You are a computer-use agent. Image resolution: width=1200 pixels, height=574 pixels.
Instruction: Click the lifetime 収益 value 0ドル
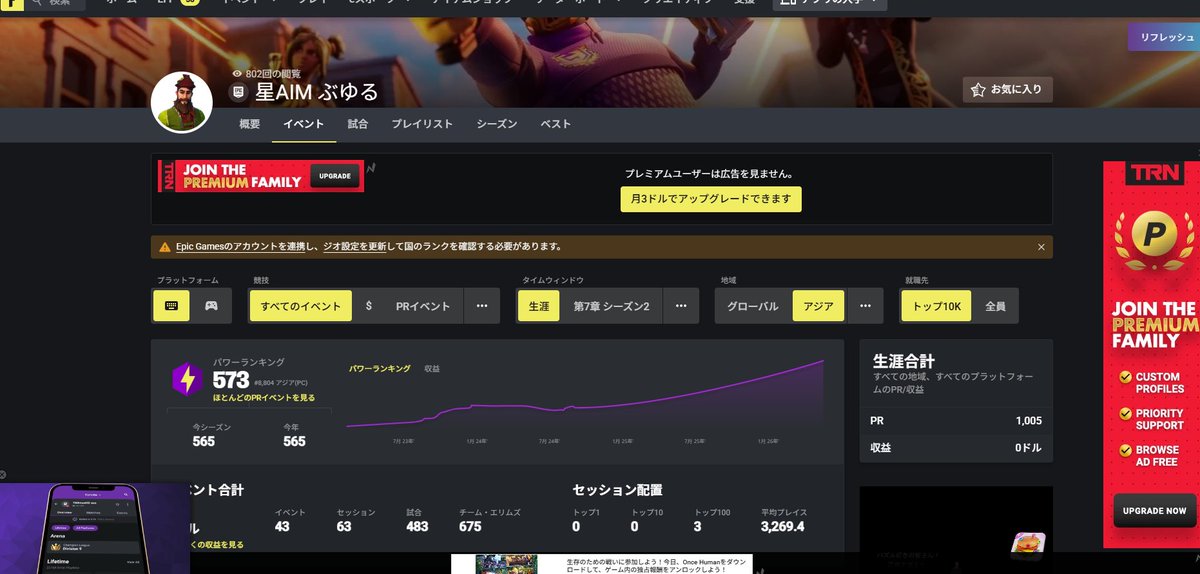click(x=1028, y=448)
